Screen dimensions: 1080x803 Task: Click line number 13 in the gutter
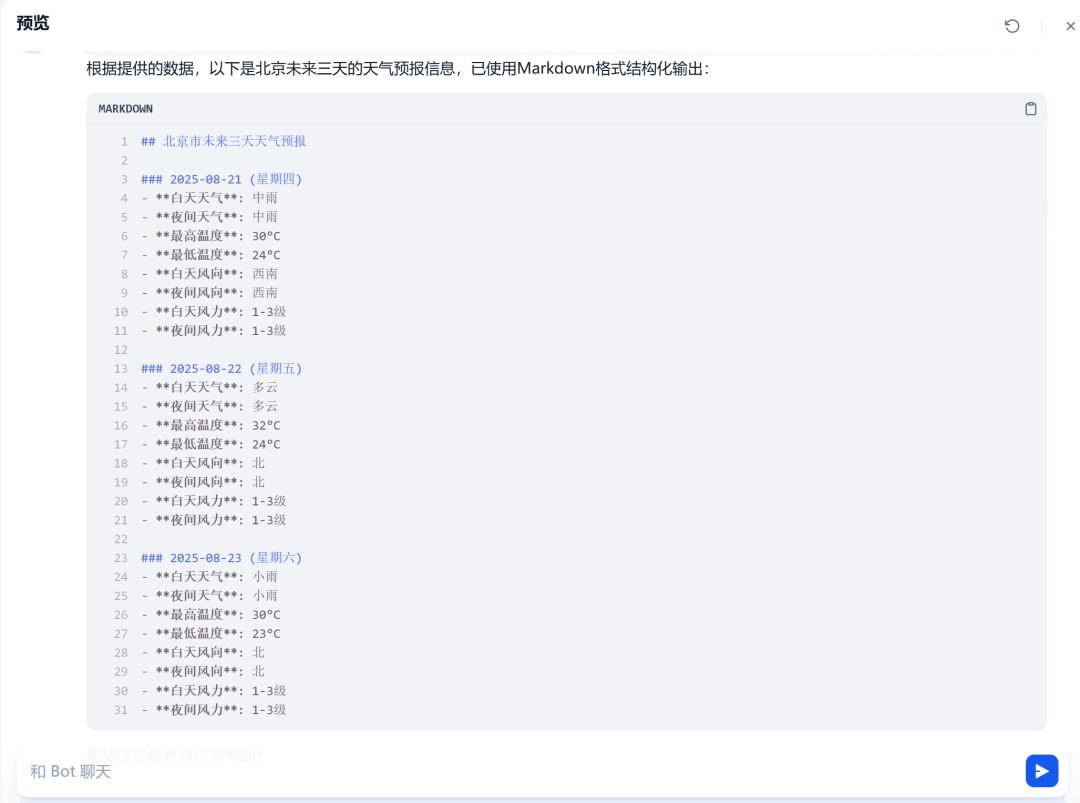(121, 369)
